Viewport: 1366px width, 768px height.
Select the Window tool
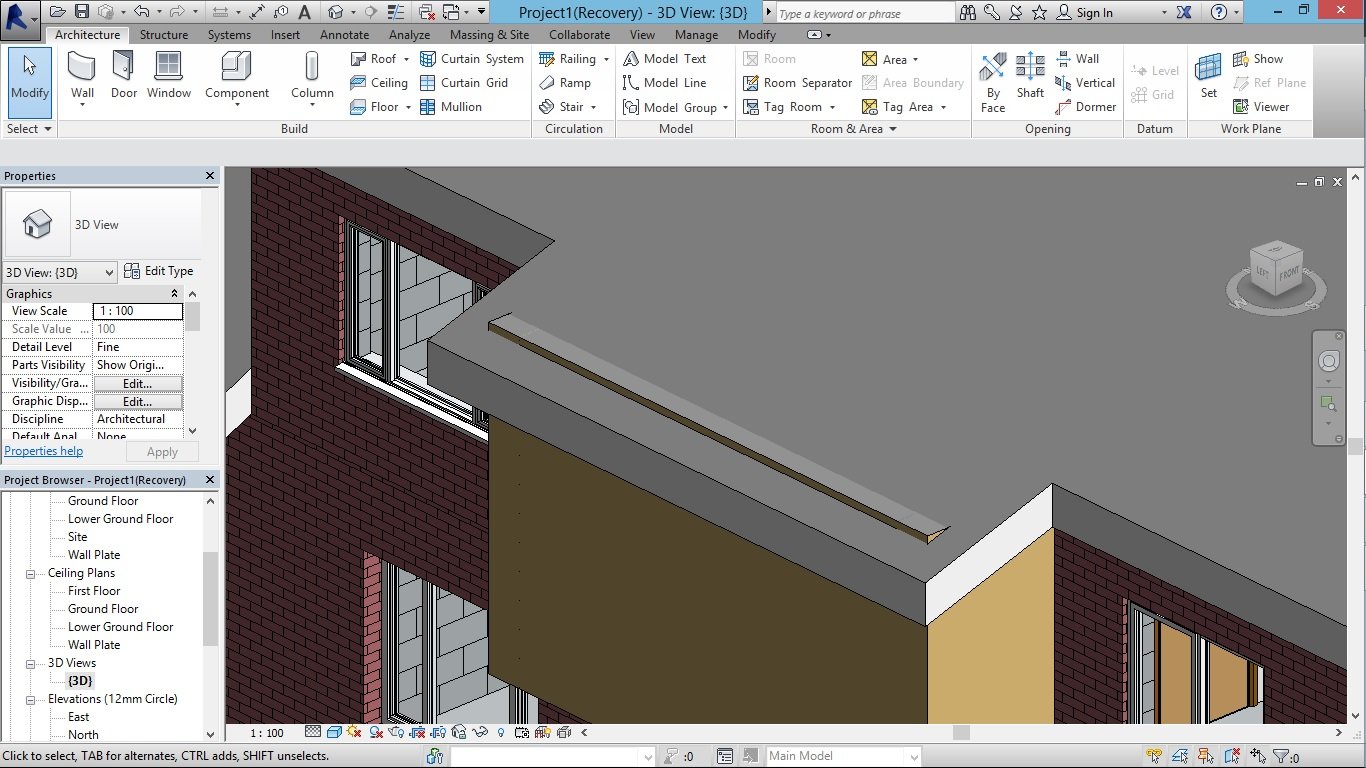point(169,76)
